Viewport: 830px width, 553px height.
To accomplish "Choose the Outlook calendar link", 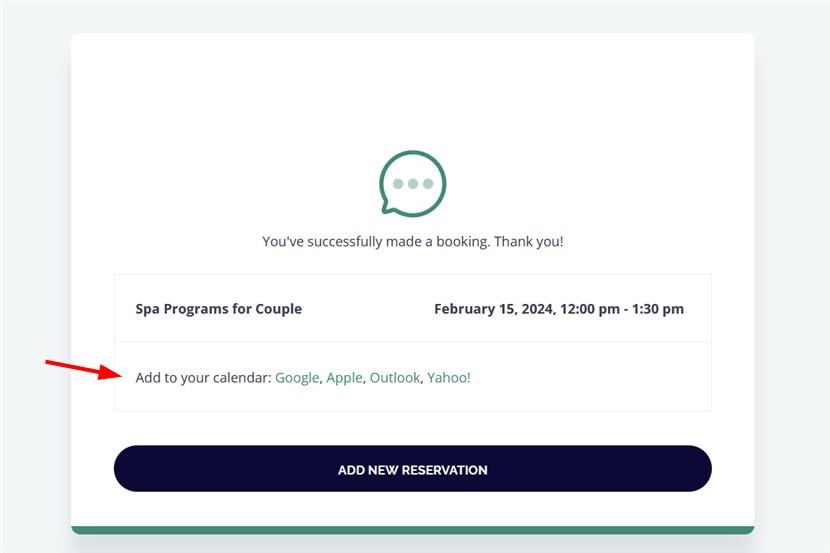I will pyautogui.click(x=395, y=378).
